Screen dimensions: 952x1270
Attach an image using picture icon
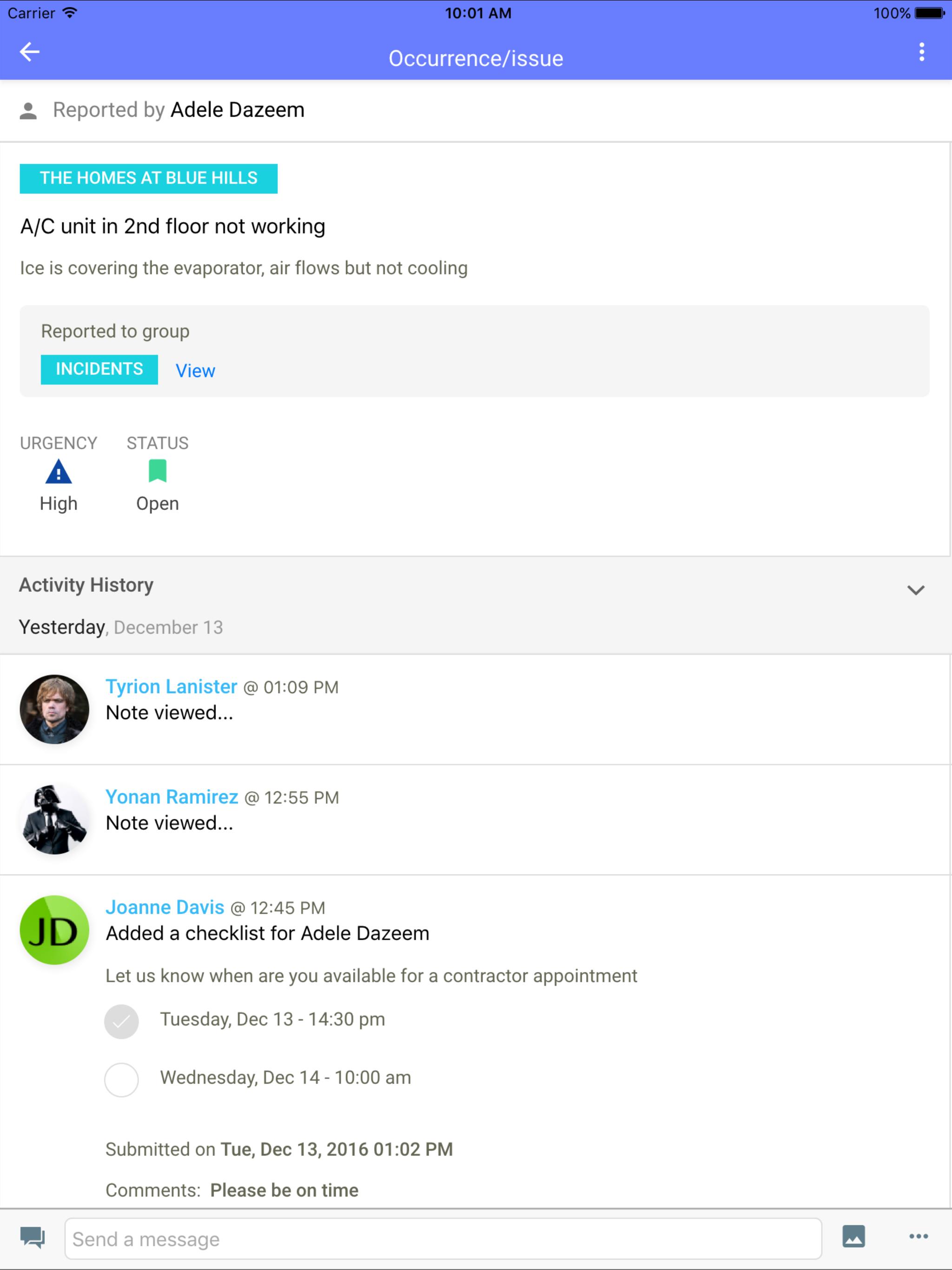click(853, 1237)
